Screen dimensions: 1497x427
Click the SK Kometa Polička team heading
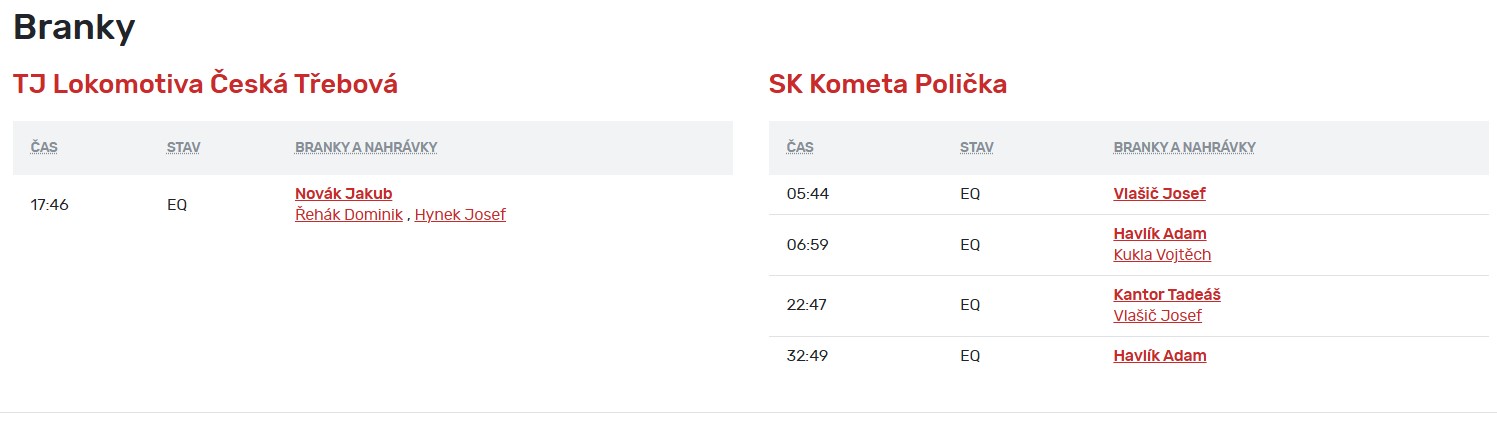[887, 84]
